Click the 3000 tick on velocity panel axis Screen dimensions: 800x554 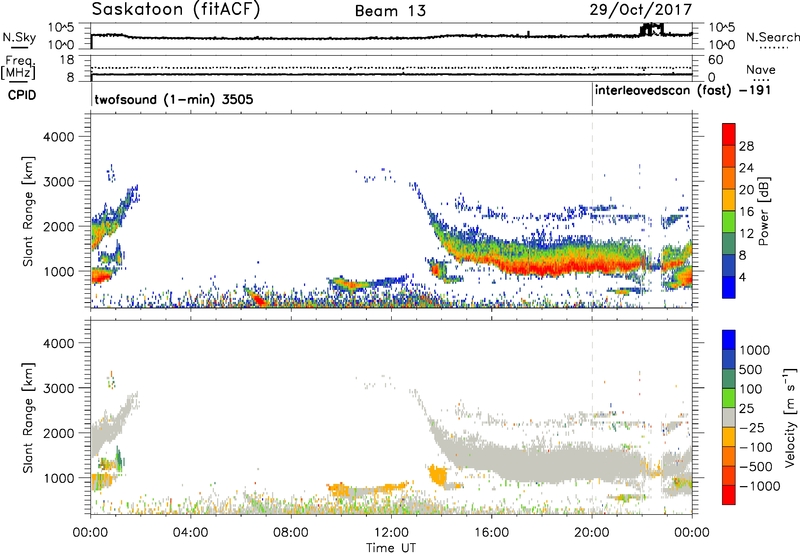[x=58, y=388]
